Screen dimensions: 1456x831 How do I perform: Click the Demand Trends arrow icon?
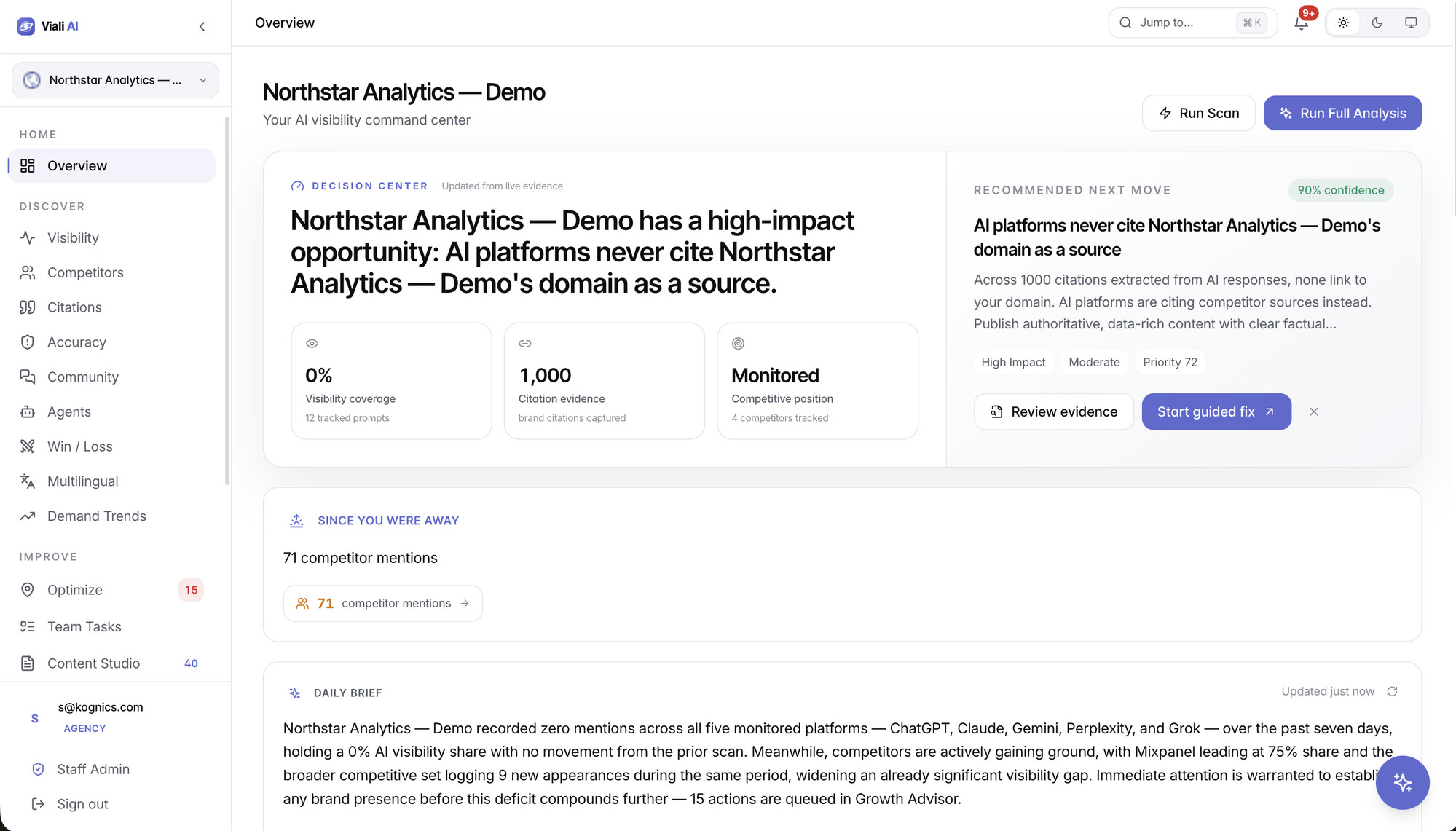click(x=28, y=516)
